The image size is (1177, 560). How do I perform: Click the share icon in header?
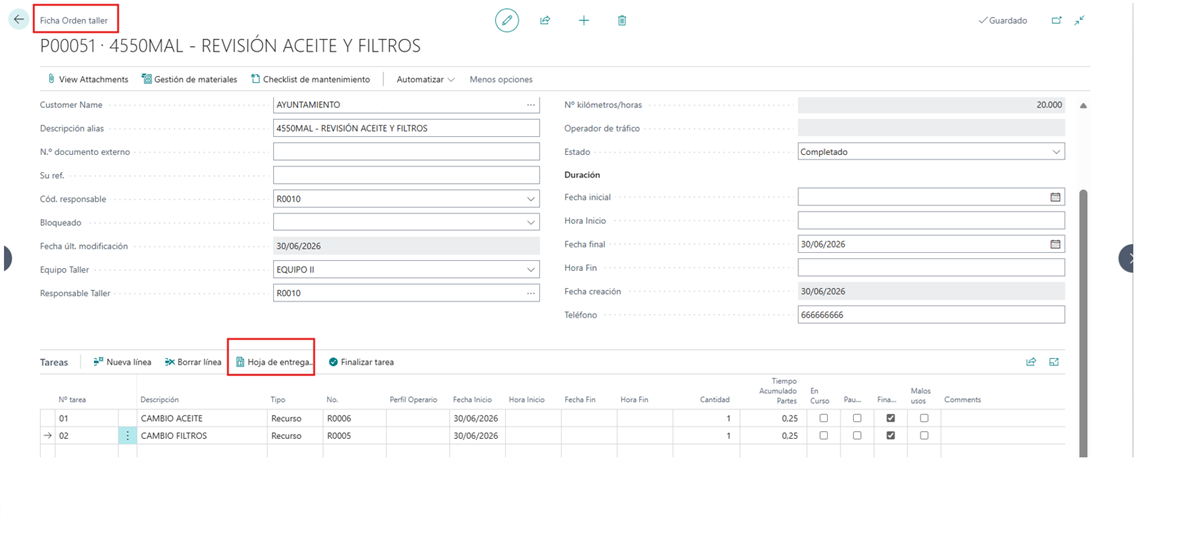point(545,20)
